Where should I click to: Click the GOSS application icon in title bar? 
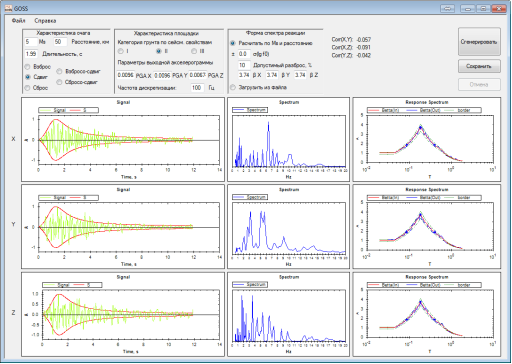coord(8,8)
